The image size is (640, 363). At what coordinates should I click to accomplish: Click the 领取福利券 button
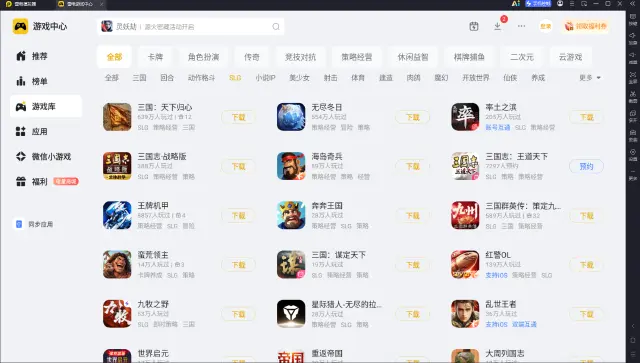point(586,26)
